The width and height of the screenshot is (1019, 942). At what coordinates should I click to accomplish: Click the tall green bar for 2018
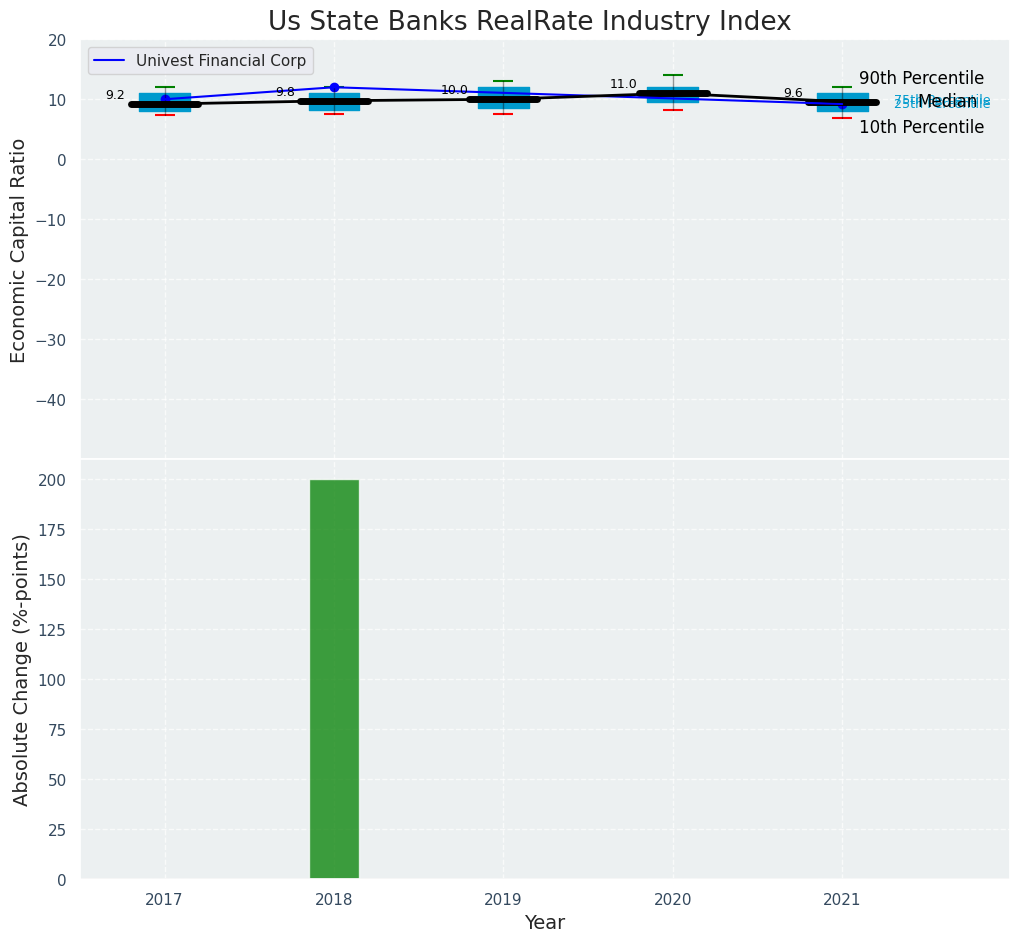point(334,679)
